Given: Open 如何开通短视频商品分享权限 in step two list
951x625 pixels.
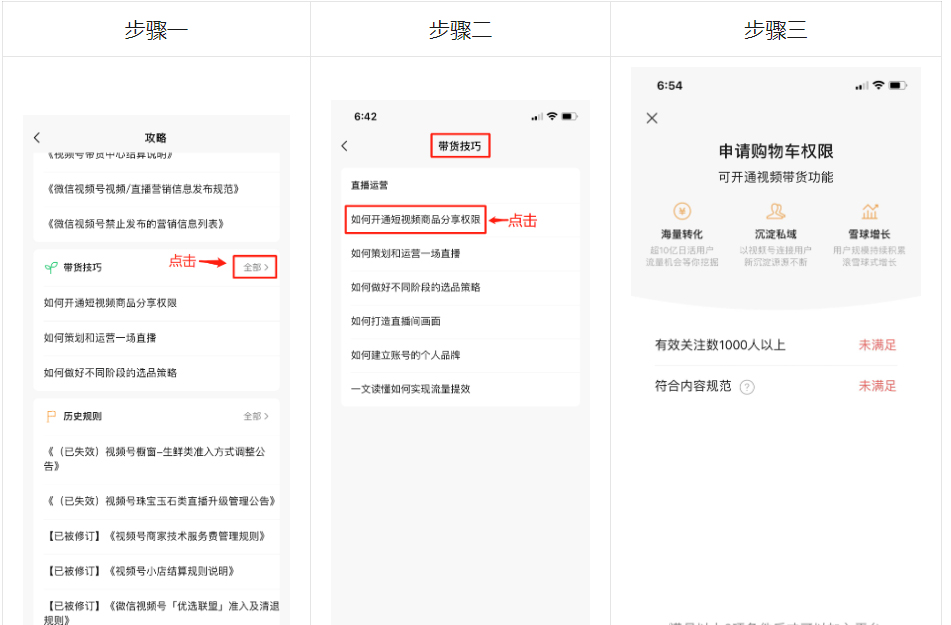Looking at the screenshot, I should tap(415, 219).
